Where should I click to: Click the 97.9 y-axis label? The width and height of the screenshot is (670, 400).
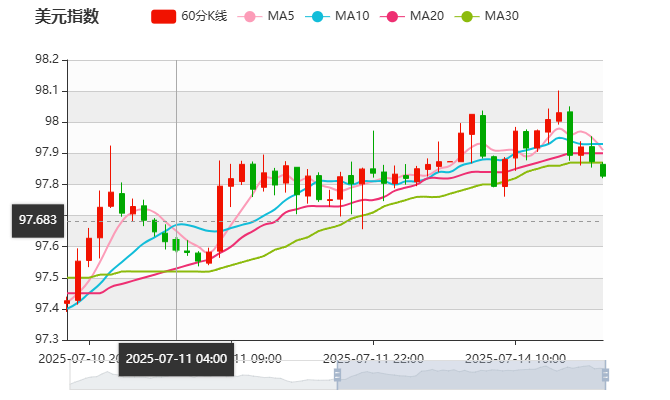point(47,153)
